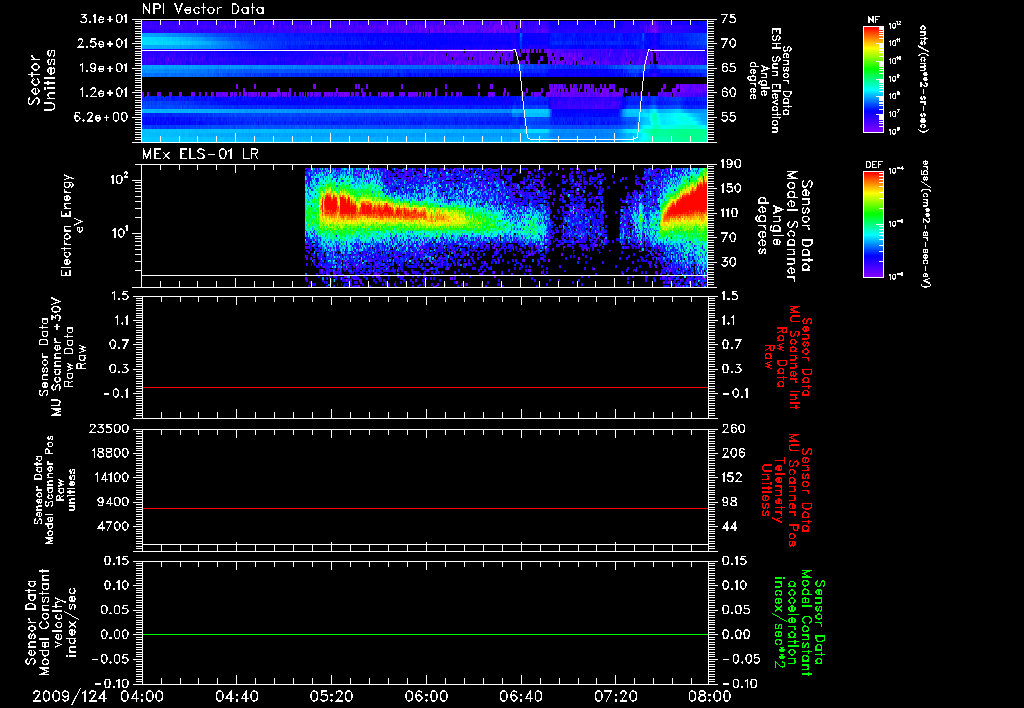Click the DEF color scale bar
The image size is (1024, 708).
(x=874, y=224)
